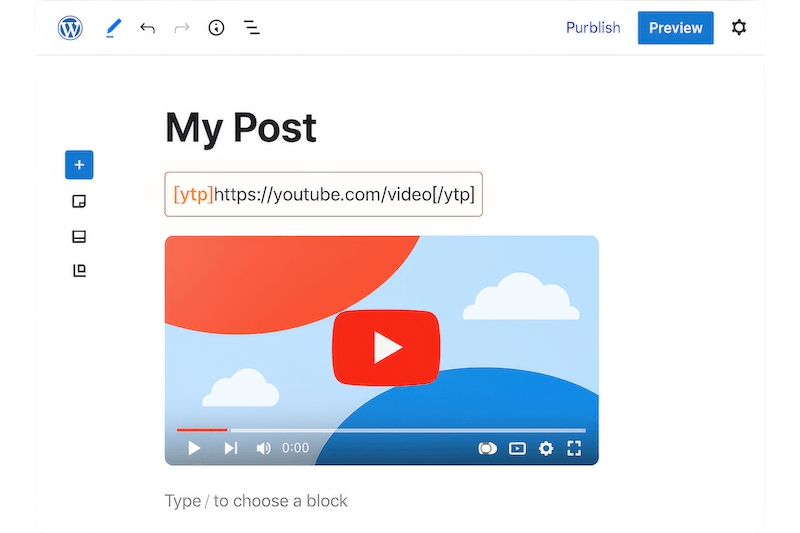Image resolution: width=800 pixels, height=533 pixels.
Task: Click the footer layout icon in sidebar
Action: tap(79, 237)
